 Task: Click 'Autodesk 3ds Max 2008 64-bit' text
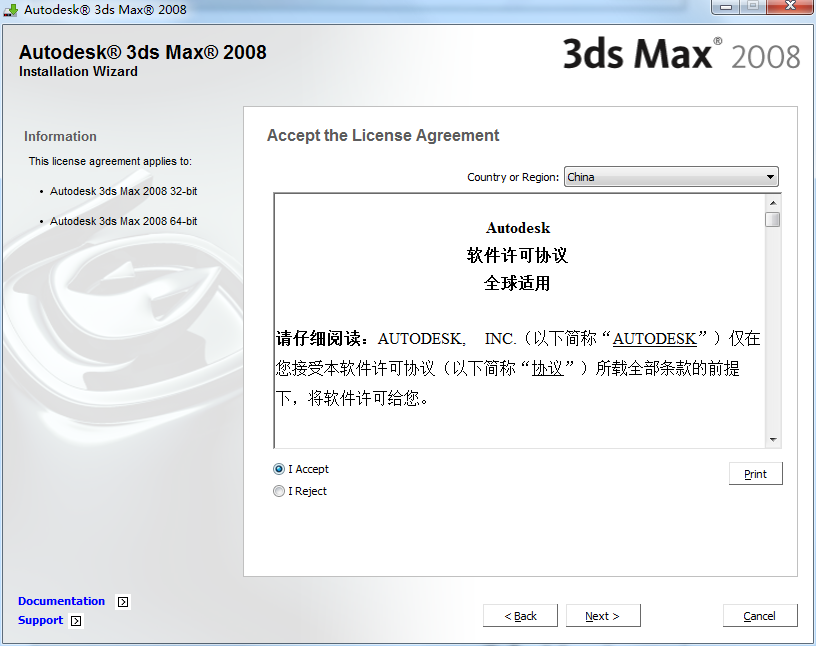tap(123, 221)
